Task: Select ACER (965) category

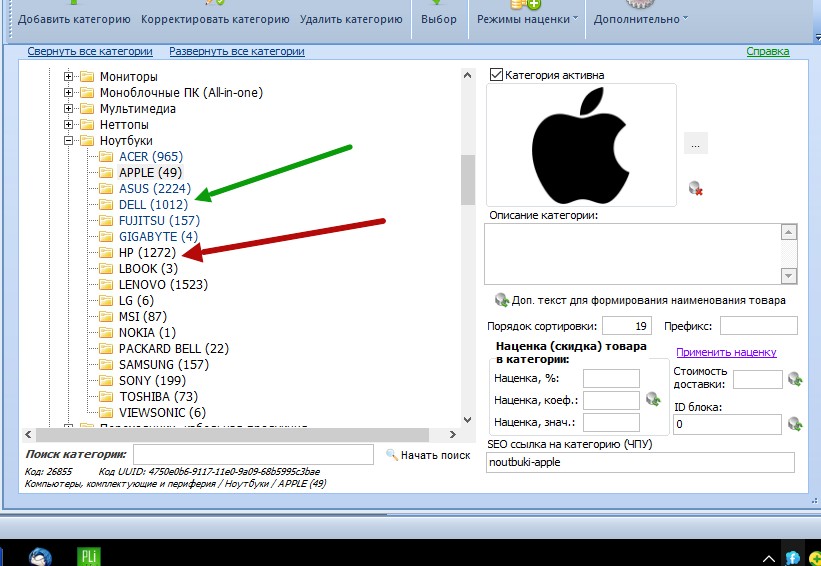Action: pos(151,157)
